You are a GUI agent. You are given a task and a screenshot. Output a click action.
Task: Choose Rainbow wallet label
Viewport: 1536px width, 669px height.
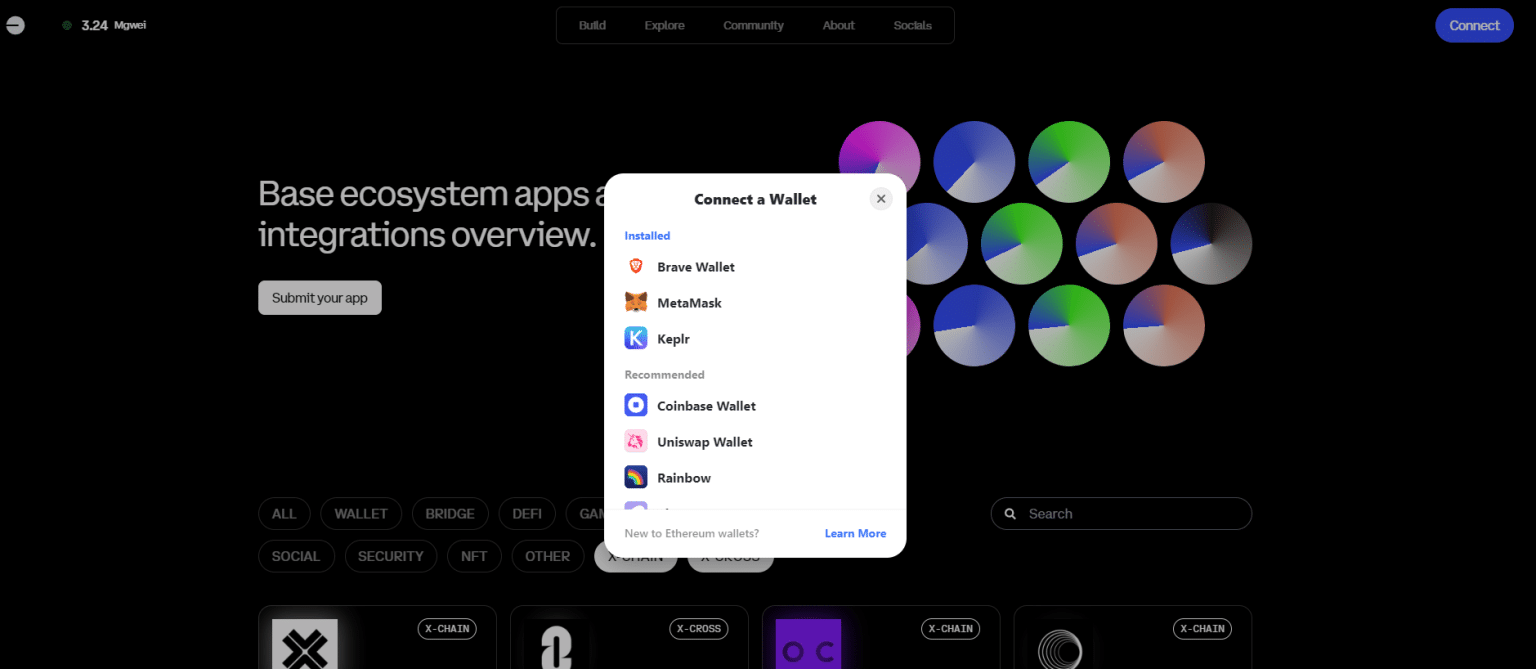click(684, 478)
